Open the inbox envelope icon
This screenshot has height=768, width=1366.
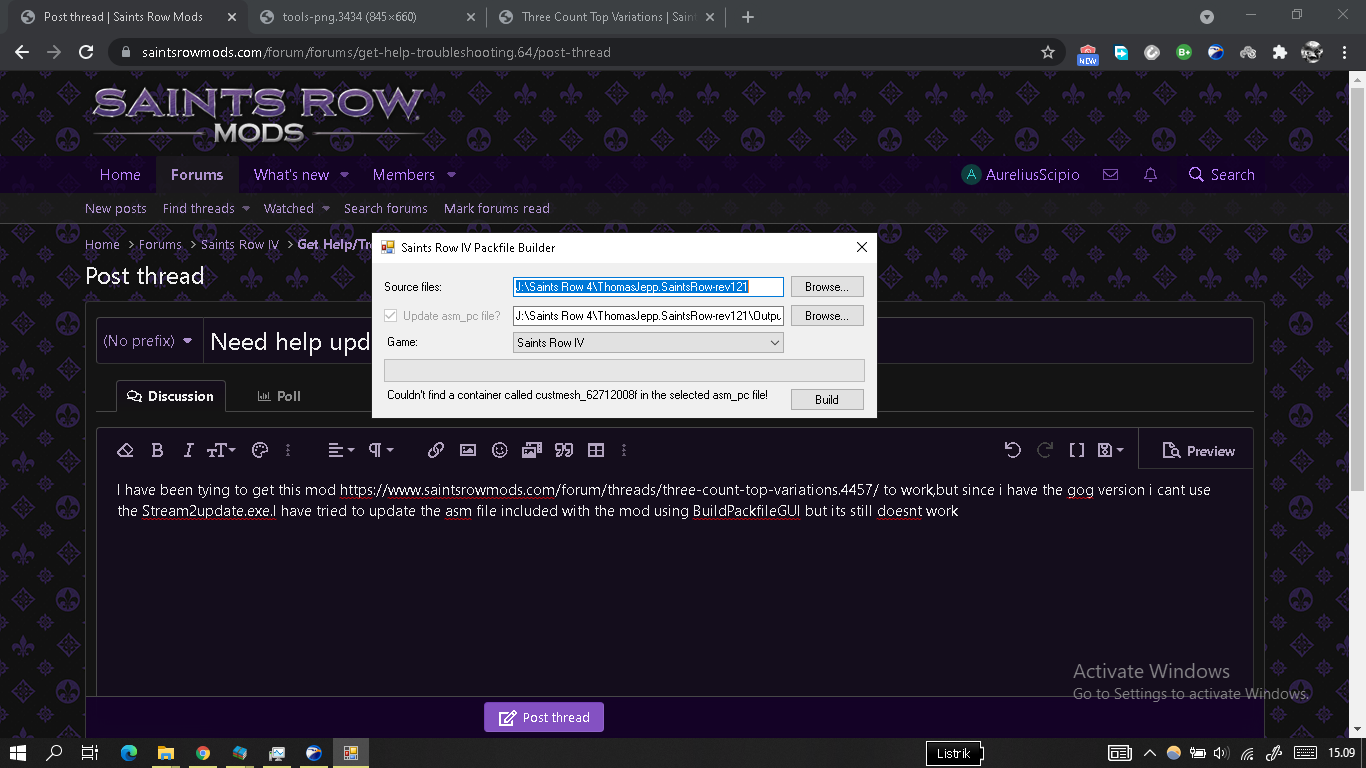(x=1110, y=175)
